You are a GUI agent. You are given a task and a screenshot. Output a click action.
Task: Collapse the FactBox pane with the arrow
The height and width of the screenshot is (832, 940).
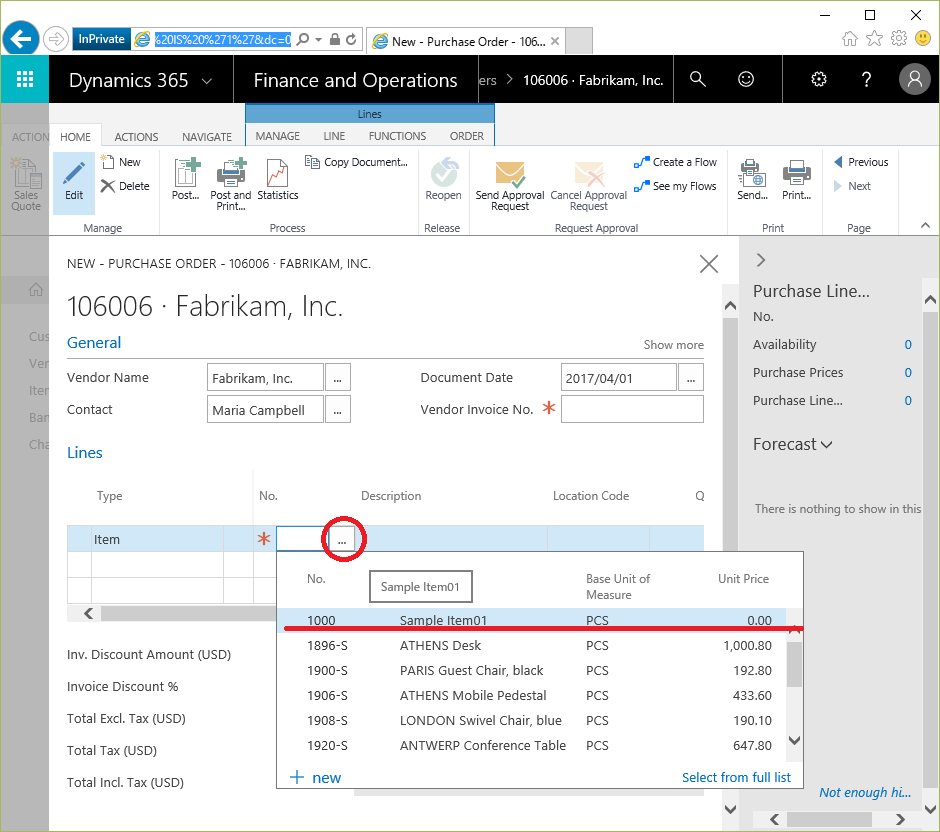[x=761, y=260]
